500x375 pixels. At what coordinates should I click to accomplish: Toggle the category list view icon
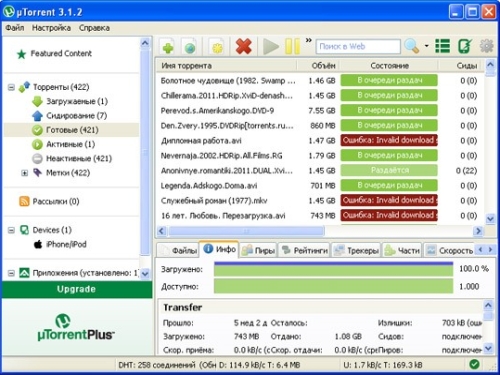click(x=443, y=46)
